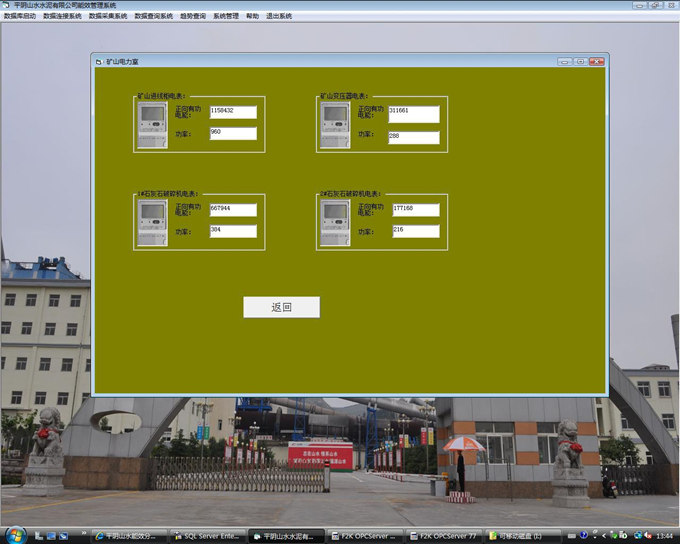The image size is (680, 544).
Task: Open the 数据连接系统 menu
Action: 62,16
